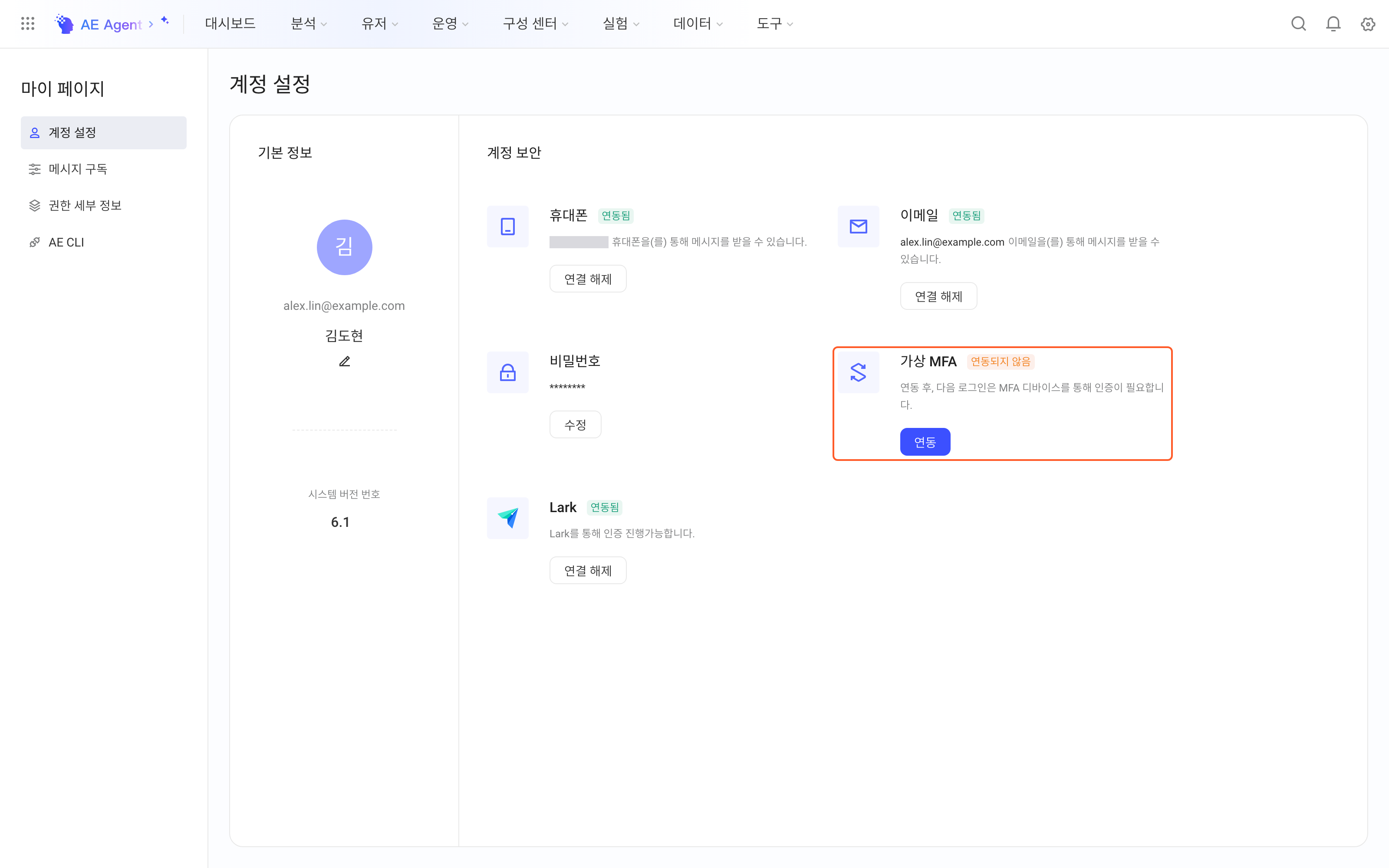Viewport: 1389px width, 868px height.
Task: Click the 권한 세부 정보 layers icon
Action: click(34, 206)
